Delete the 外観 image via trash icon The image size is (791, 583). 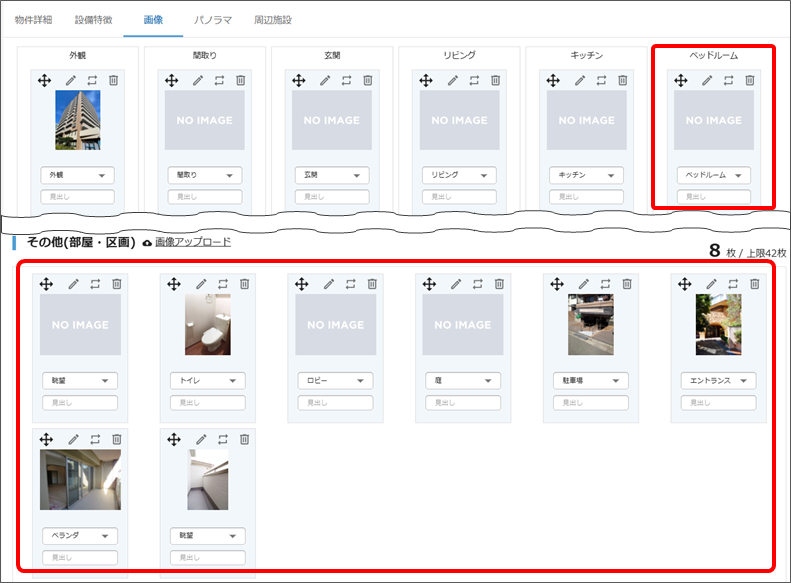[x=114, y=80]
